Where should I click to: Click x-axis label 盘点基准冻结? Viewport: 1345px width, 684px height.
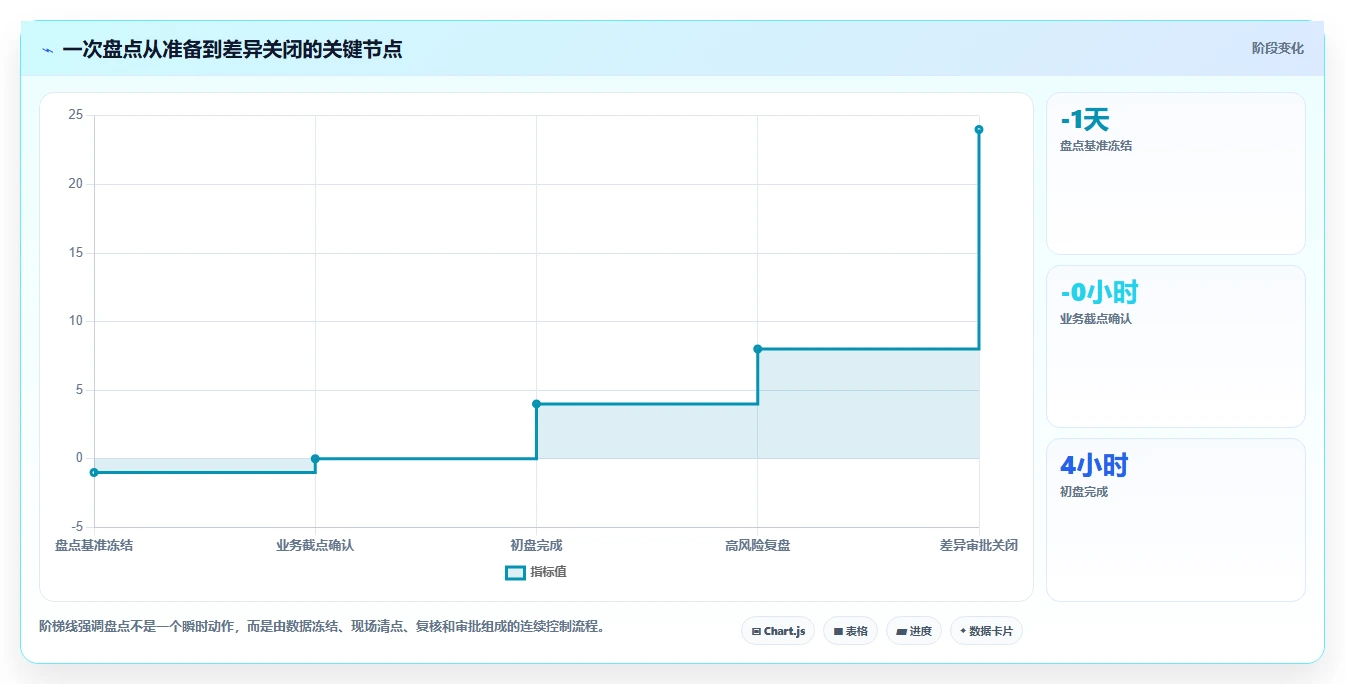pyautogui.click(x=94, y=545)
